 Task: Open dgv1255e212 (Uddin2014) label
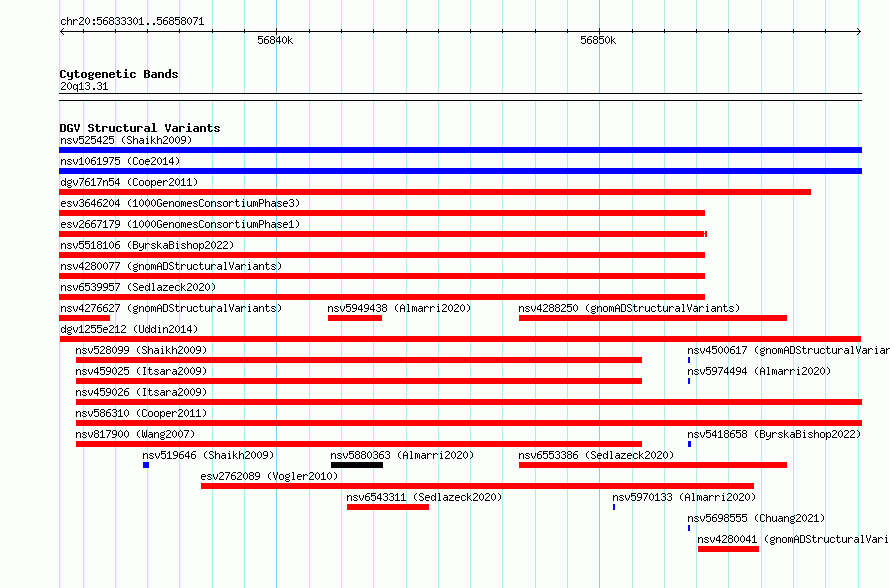[129, 329]
